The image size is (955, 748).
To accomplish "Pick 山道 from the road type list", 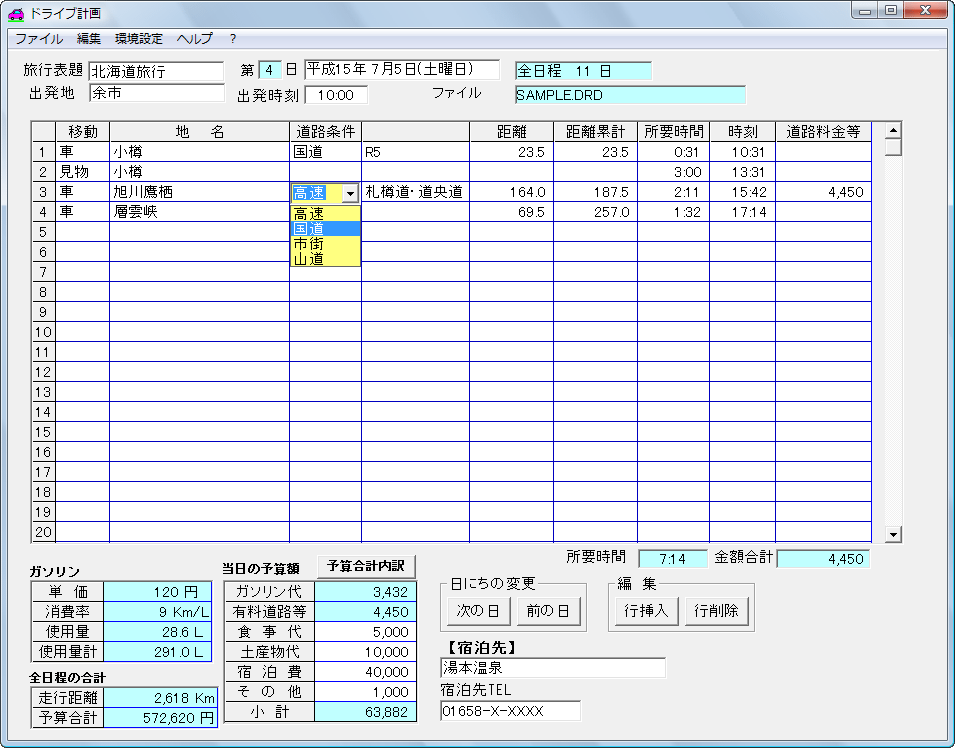I will tap(325, 259).
